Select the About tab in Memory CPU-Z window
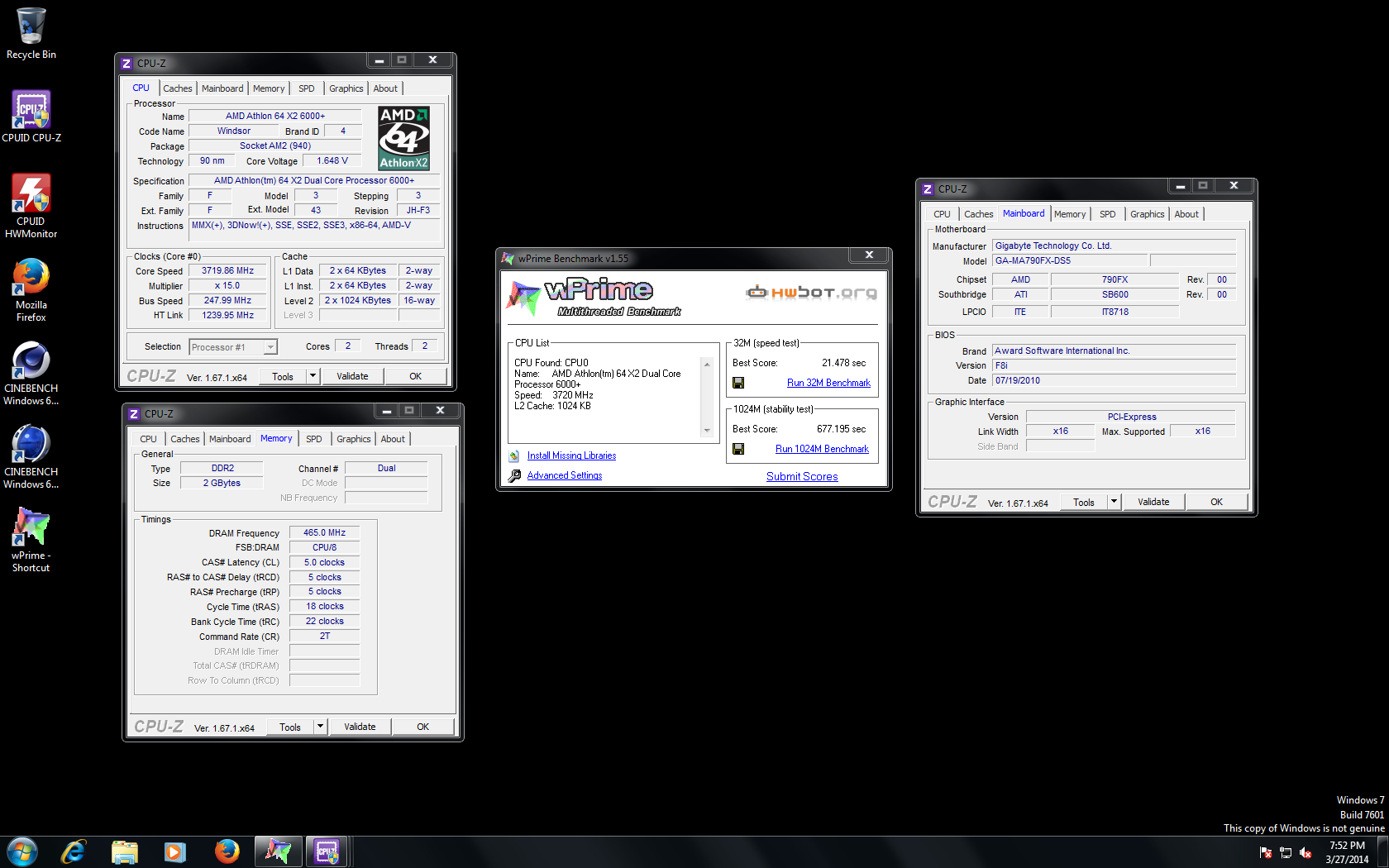Image resolution: width=1389 pixels, height=868 pixels. (393, 439)
